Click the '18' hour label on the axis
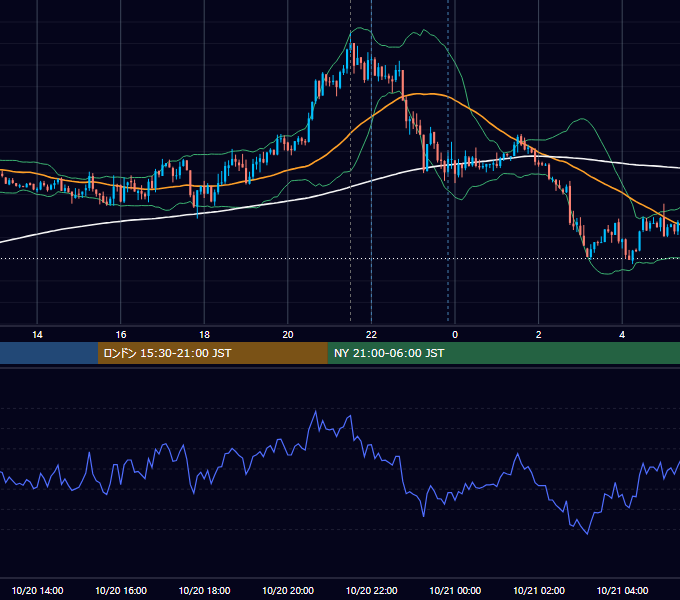The height and width of the screenshot is (600, 680). point(204,335)
